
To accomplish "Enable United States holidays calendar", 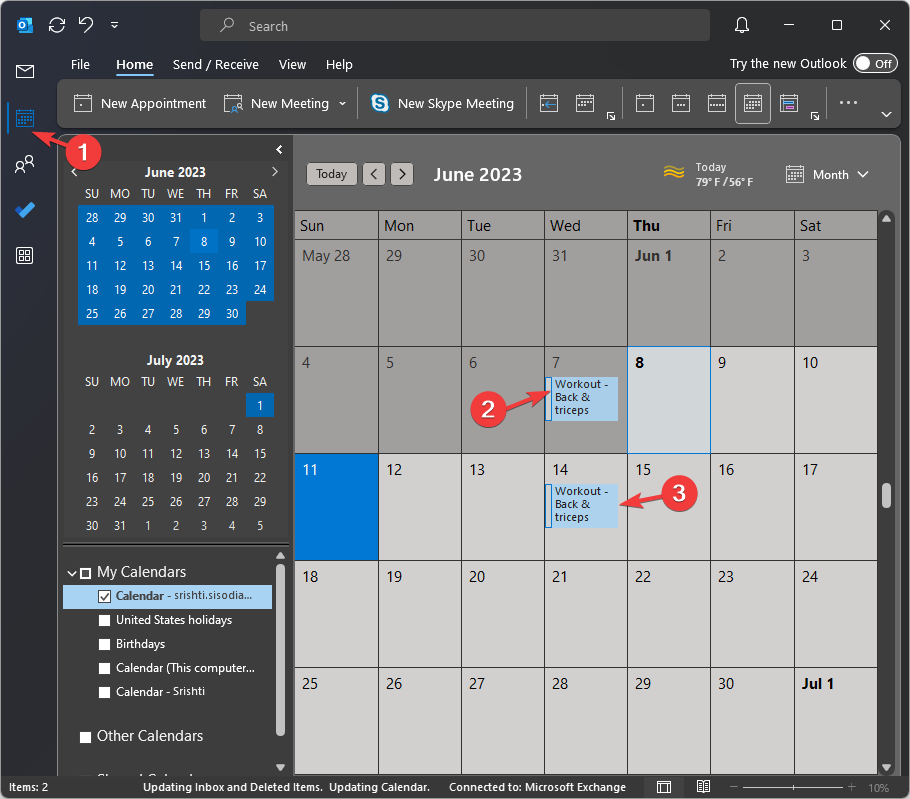I will (104, 620).
